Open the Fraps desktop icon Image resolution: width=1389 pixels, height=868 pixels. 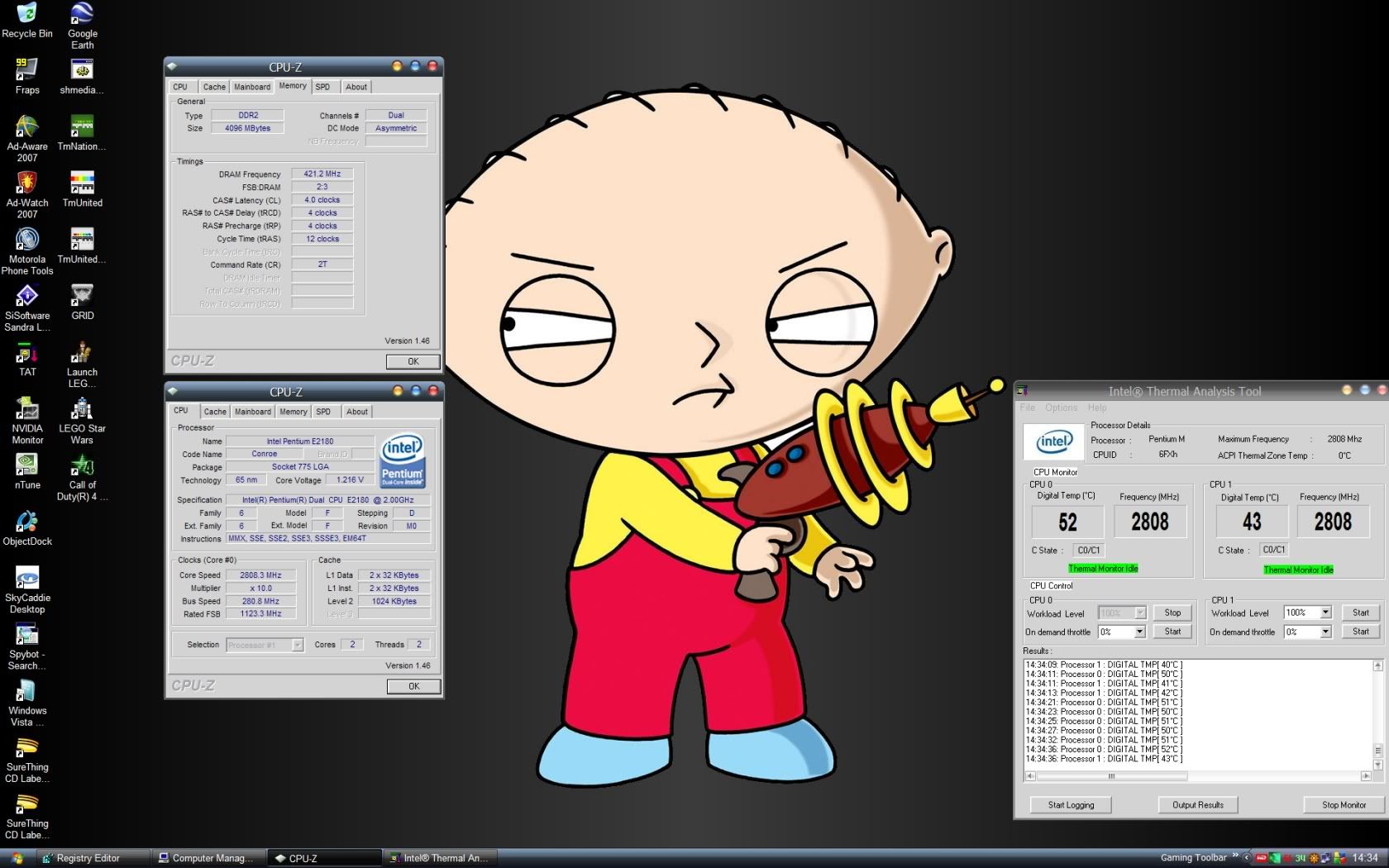coord(27,71)
